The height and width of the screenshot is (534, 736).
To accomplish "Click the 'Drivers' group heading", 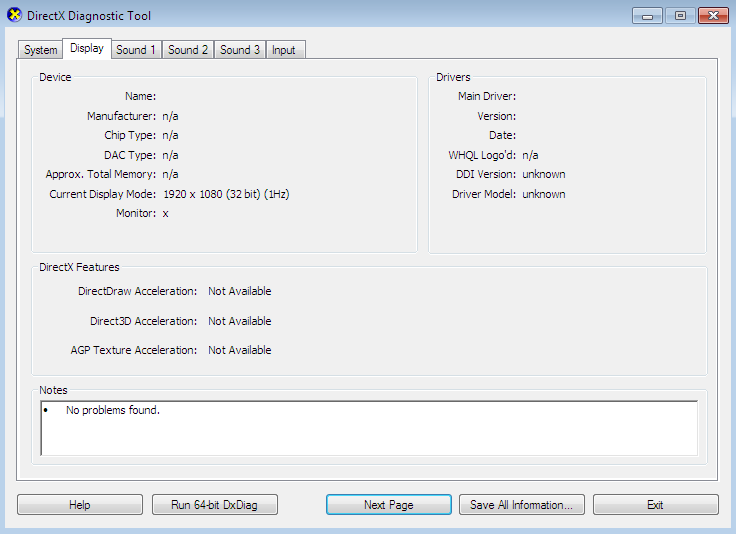I will coord(453,77).
